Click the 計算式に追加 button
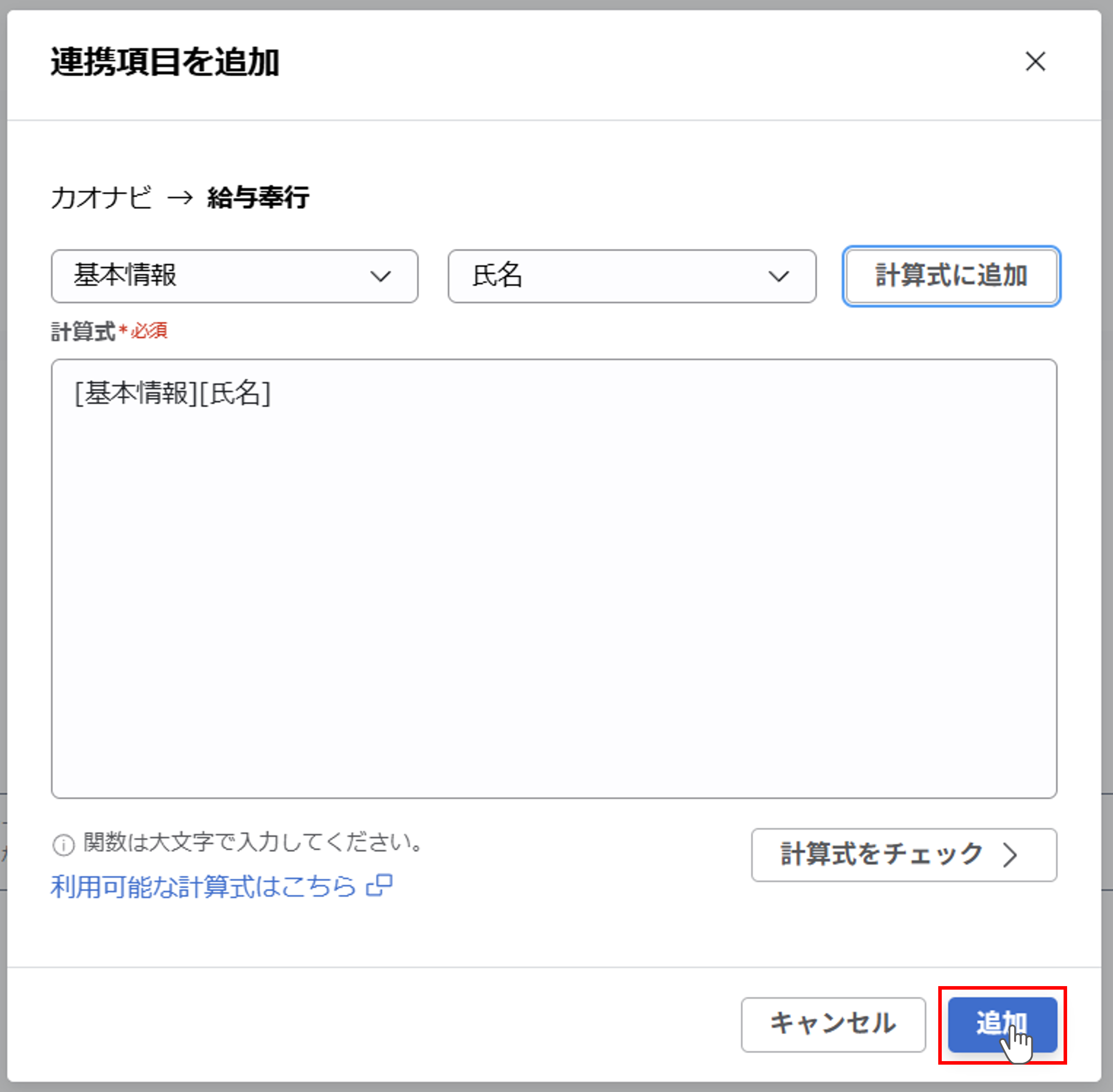Viewport: 1113px width, 1092px height. pos(951,276)
